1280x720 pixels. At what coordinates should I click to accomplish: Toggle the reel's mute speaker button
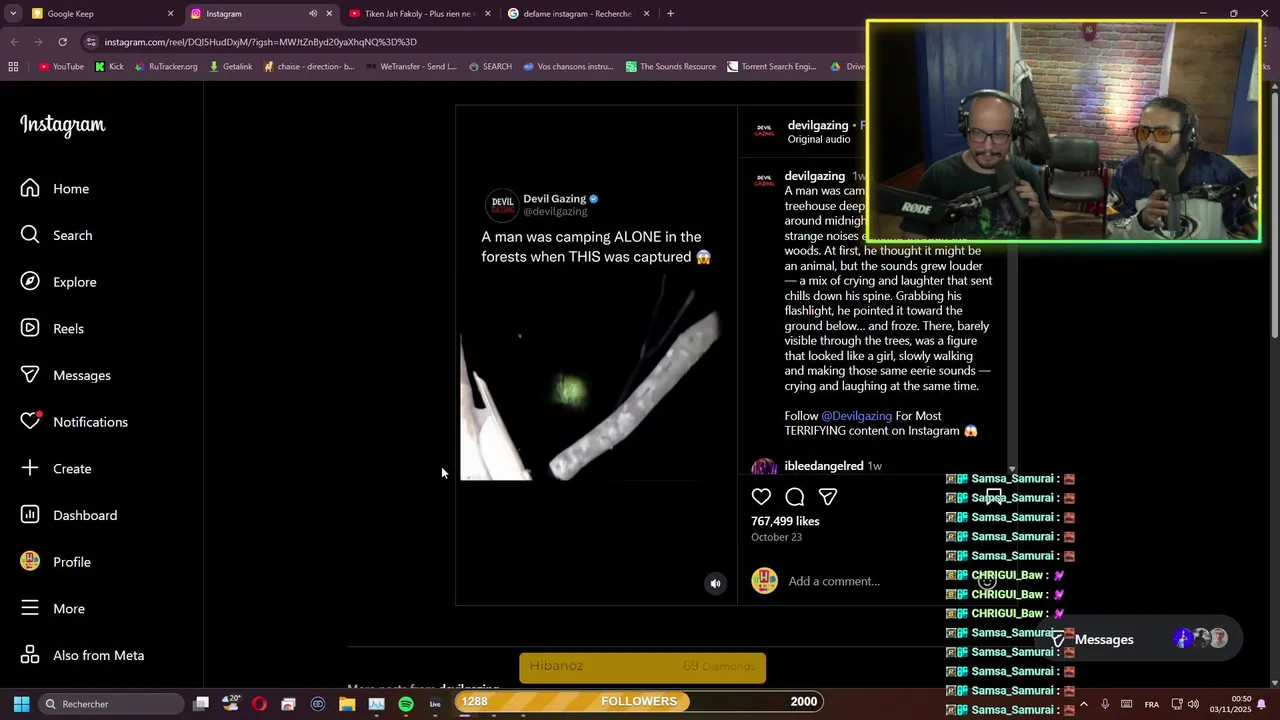click(x=715, y=584)
